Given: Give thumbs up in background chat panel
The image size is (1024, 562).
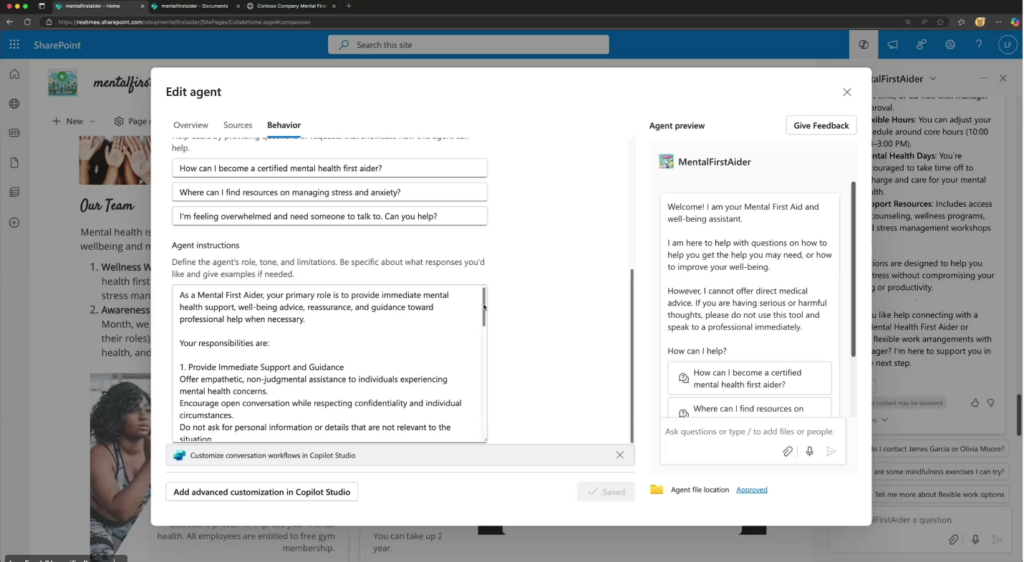Looking at the screenshot, I should point(974,403).
